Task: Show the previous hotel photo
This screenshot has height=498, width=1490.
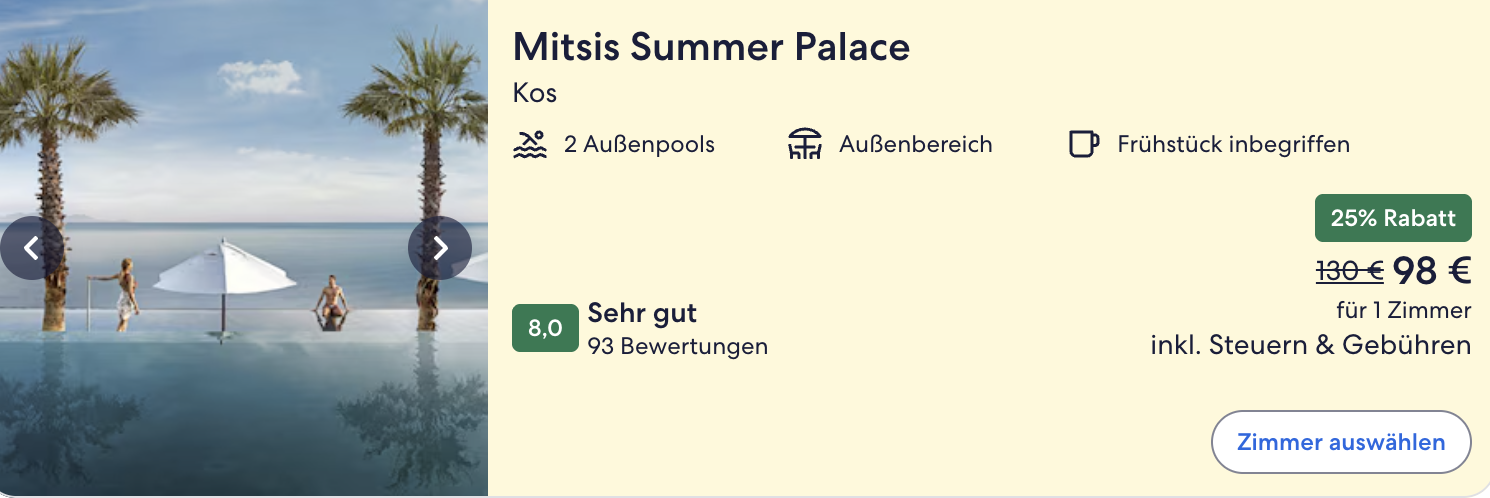Action: [31, 248]
